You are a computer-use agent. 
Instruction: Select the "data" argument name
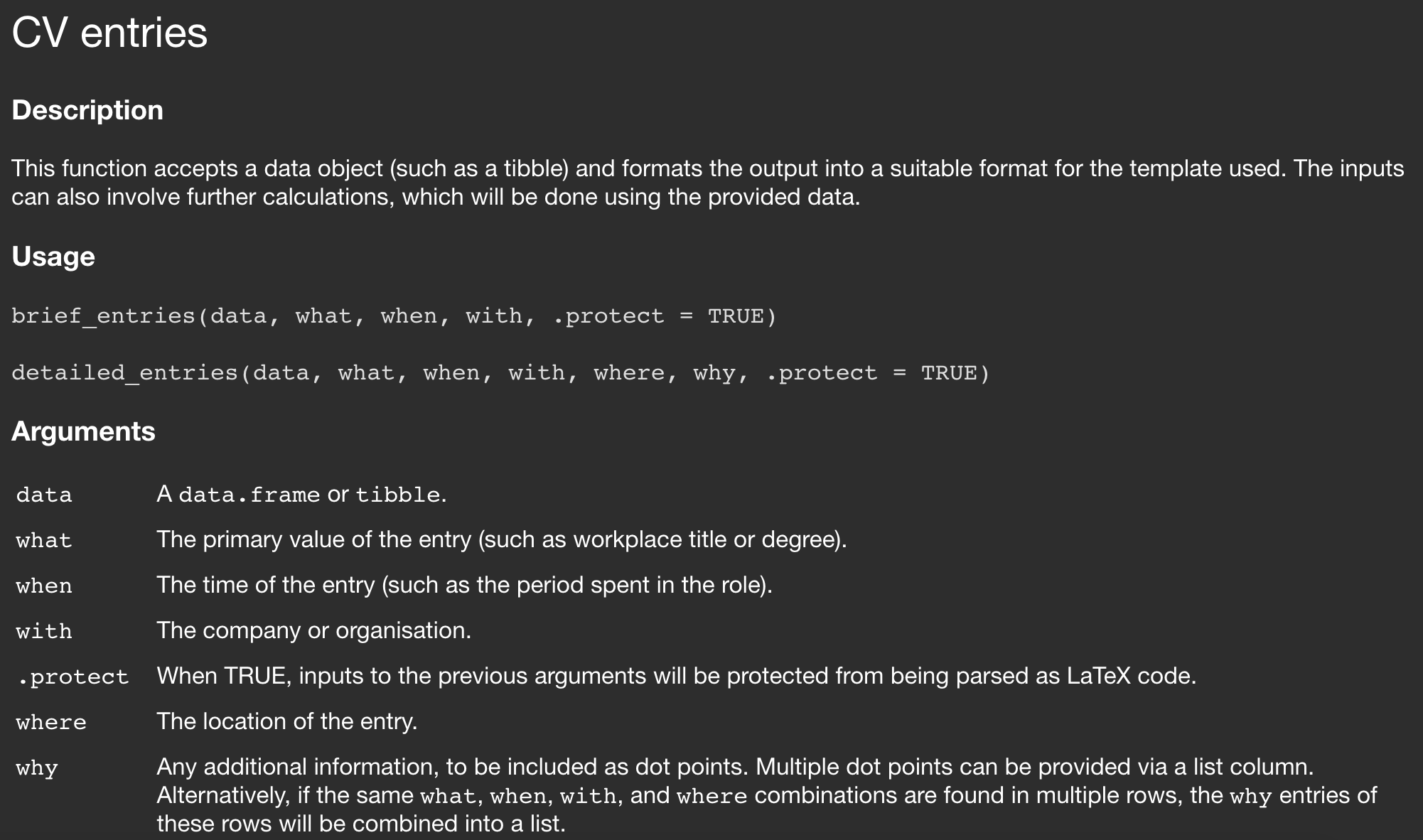click(x=44, y=495)
